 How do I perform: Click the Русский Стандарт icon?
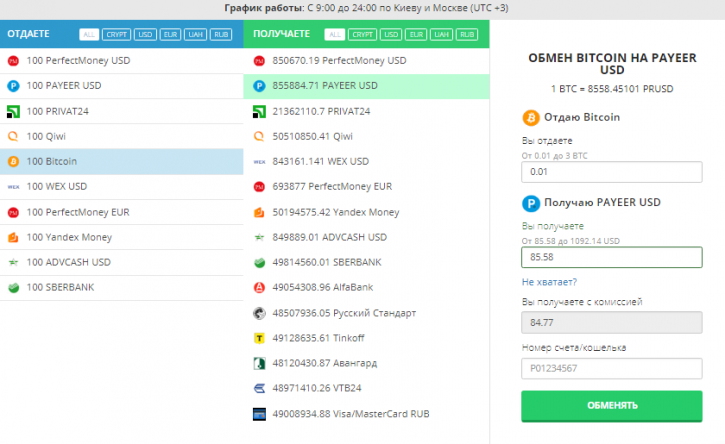coord(259,313)
